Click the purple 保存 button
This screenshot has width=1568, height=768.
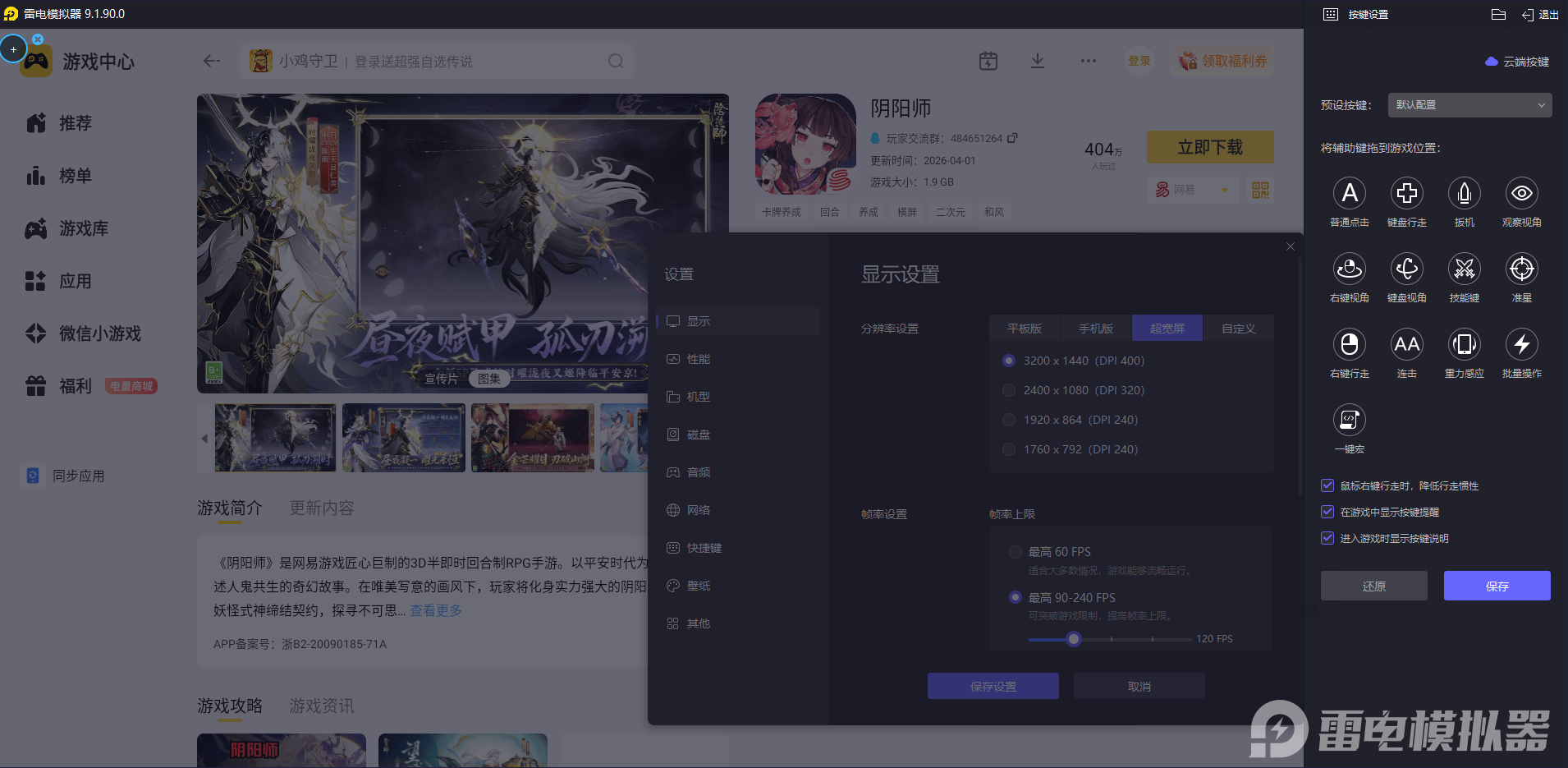point(1497,586)
